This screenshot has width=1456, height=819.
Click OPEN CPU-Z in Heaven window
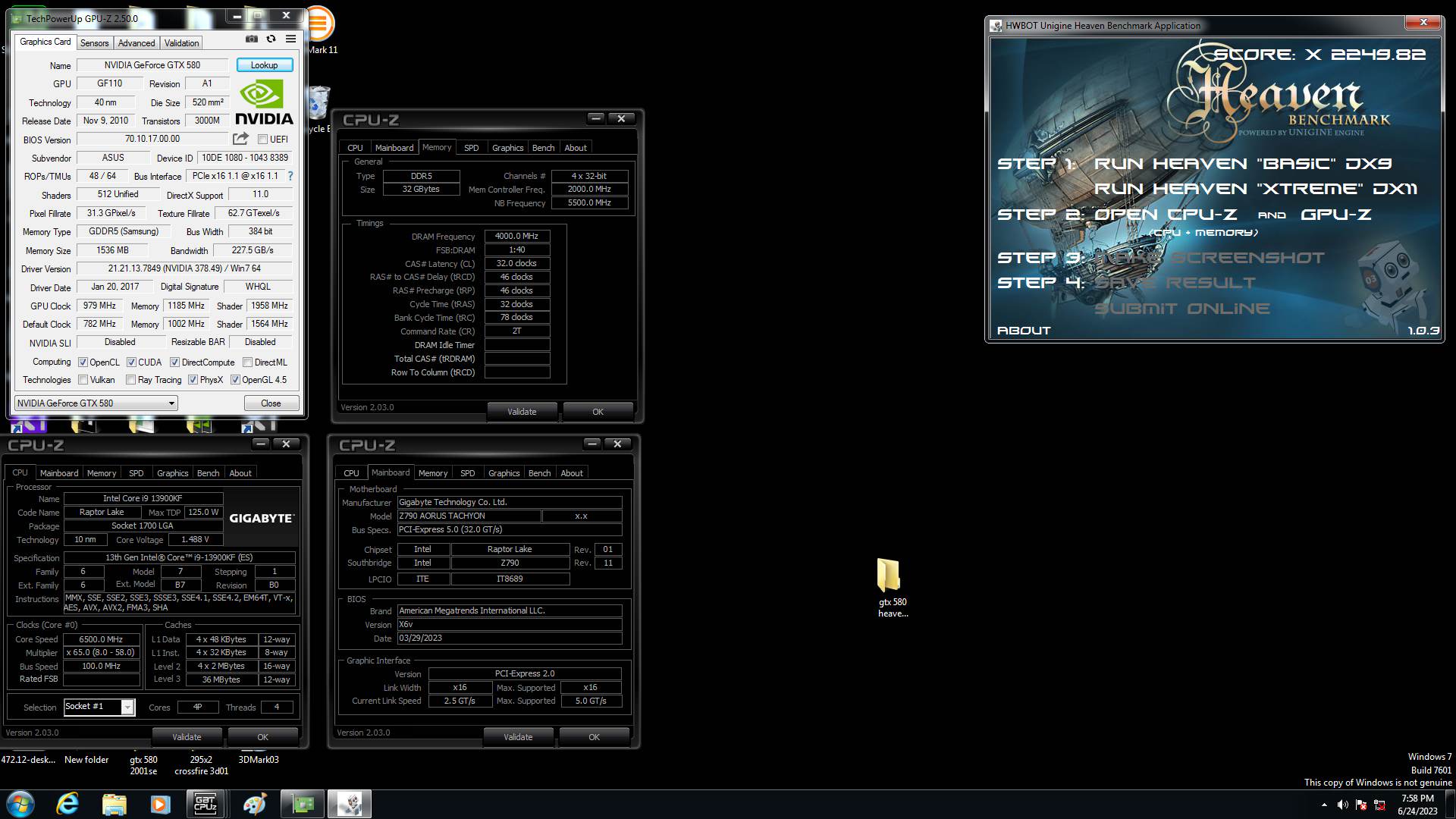(1166, 215)
